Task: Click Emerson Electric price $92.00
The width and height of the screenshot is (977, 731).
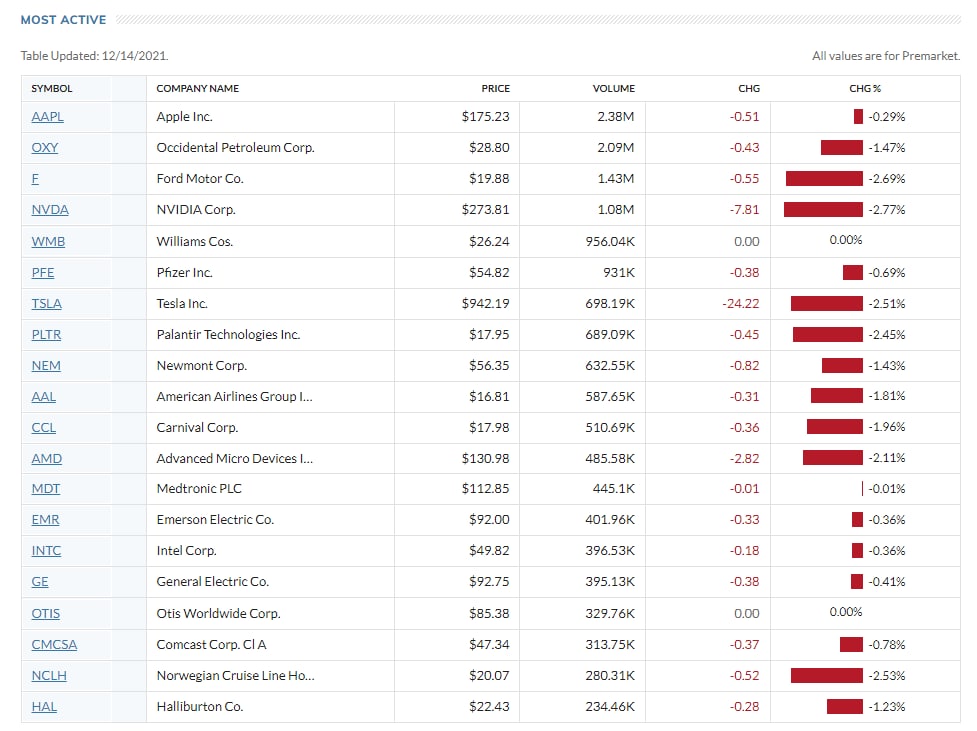Action: click(x=489, y=520)
